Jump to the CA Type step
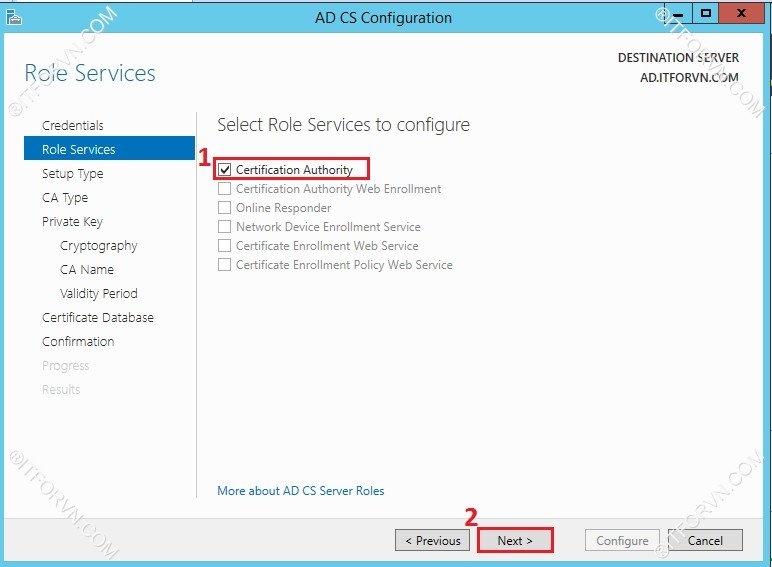Screen dimensions: 772x567 64,197
